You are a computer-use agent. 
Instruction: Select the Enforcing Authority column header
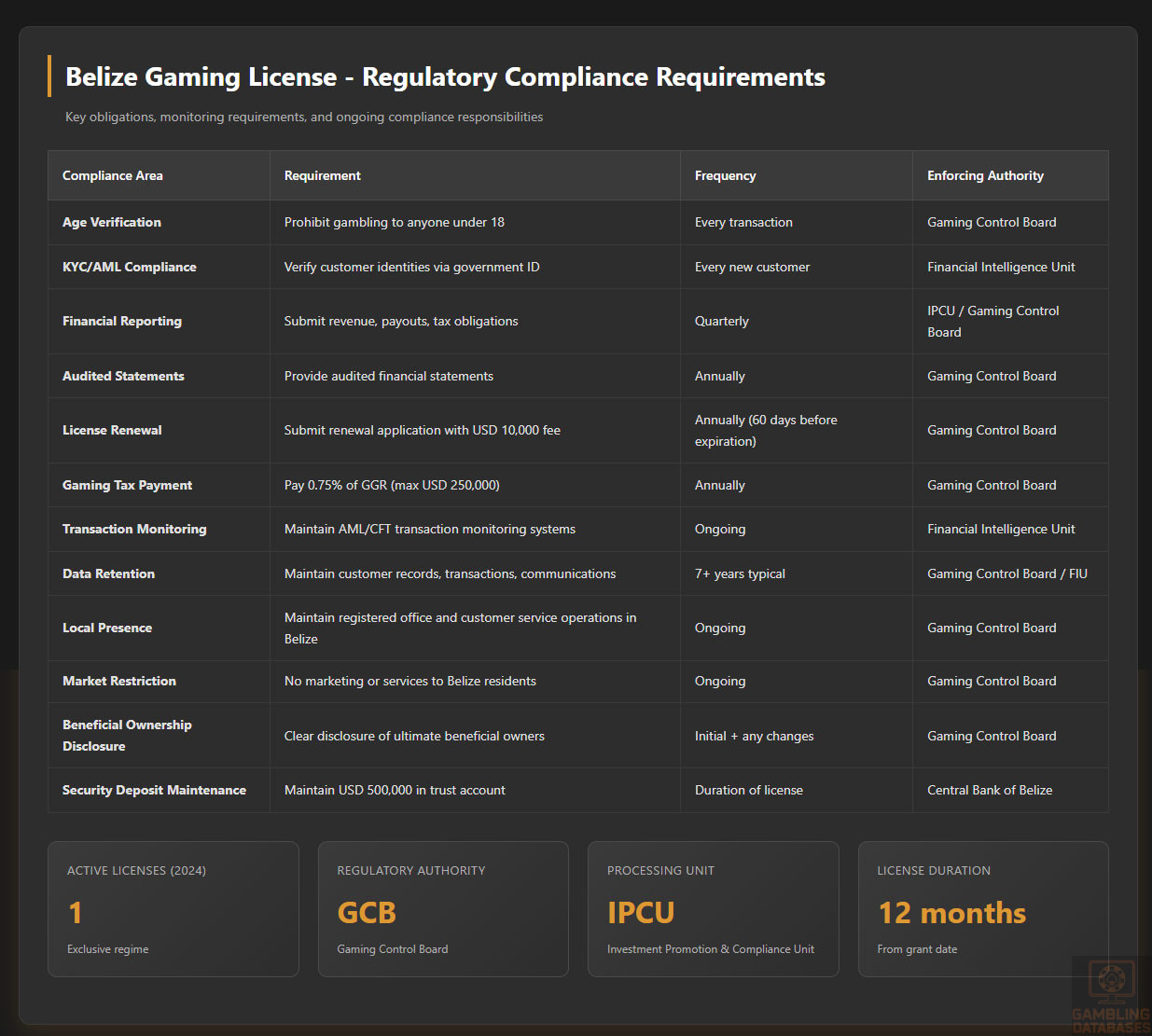click(985, 175)
